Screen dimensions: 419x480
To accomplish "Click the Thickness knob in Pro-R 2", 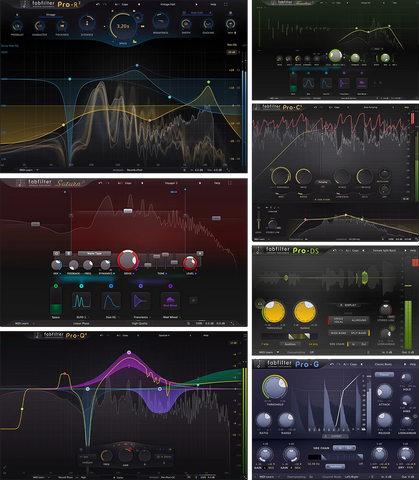I will point(62,26).
